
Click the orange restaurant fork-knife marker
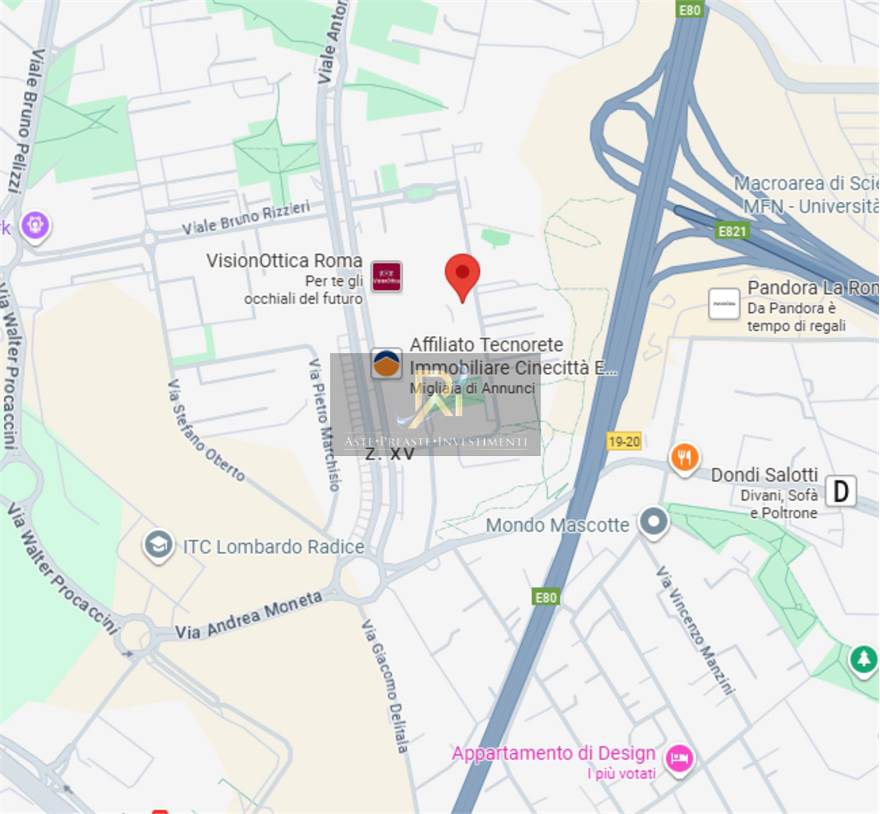coord(684,459)
